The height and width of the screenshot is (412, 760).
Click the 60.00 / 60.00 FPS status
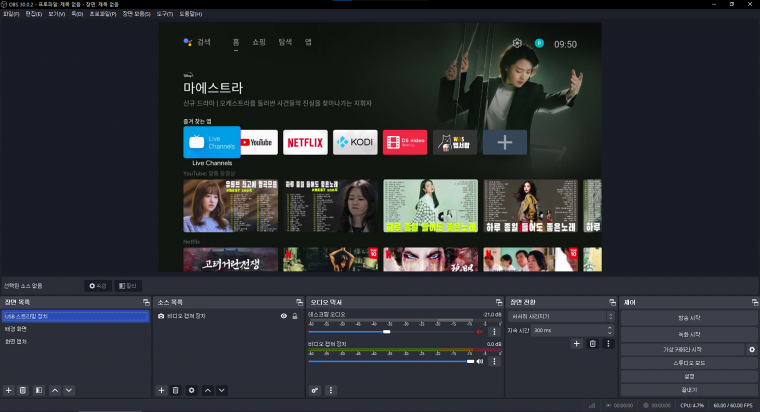point(733,405)
